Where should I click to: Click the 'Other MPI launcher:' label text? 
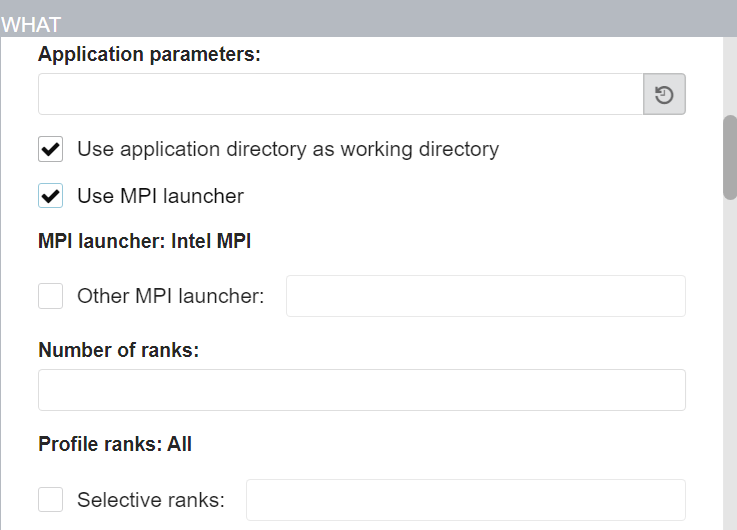click(170, 296)
